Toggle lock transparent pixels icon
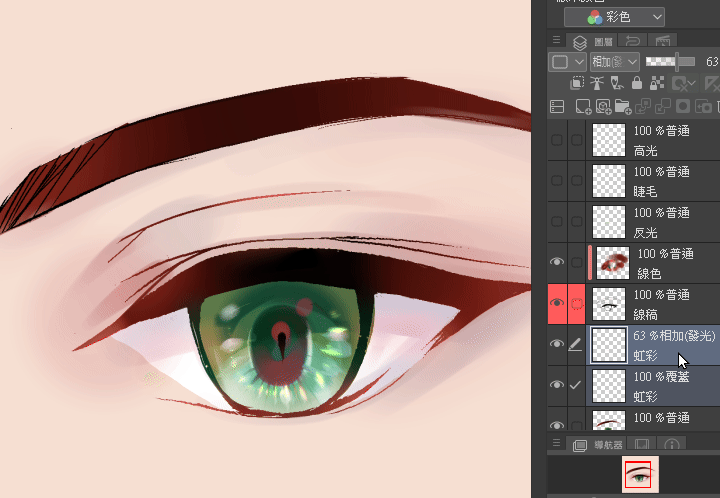The width and height of the screenshot is (720, 498). [x=657, y=83]
